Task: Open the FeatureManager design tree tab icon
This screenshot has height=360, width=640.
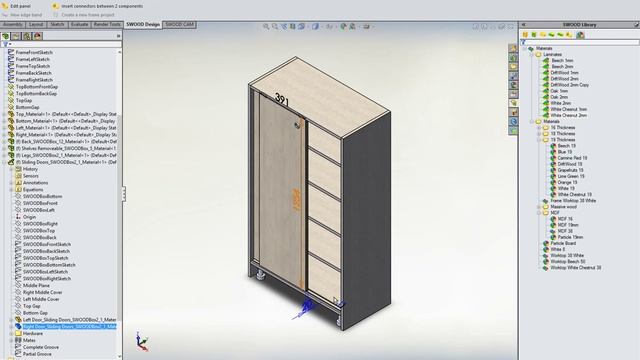Action: 6,36
